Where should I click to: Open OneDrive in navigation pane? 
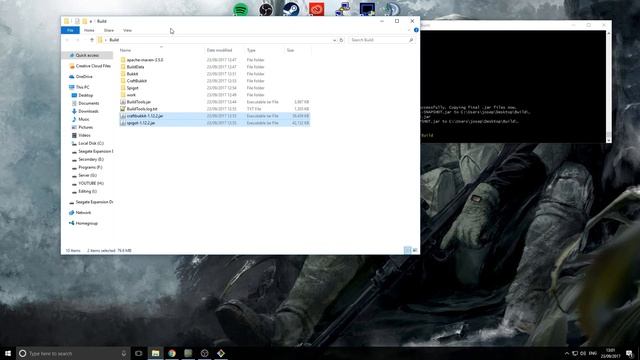[84, 76]
